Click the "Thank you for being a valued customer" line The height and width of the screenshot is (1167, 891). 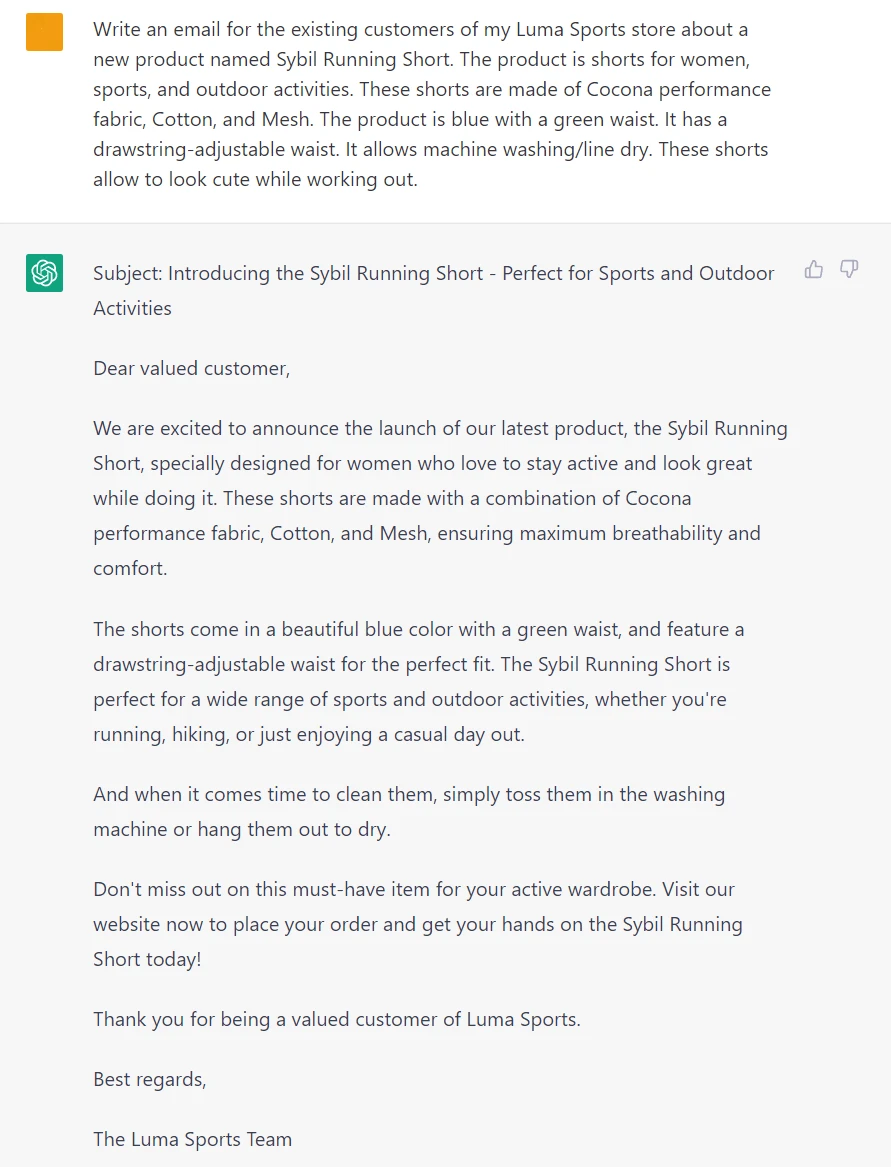[x=337, y=1019]
